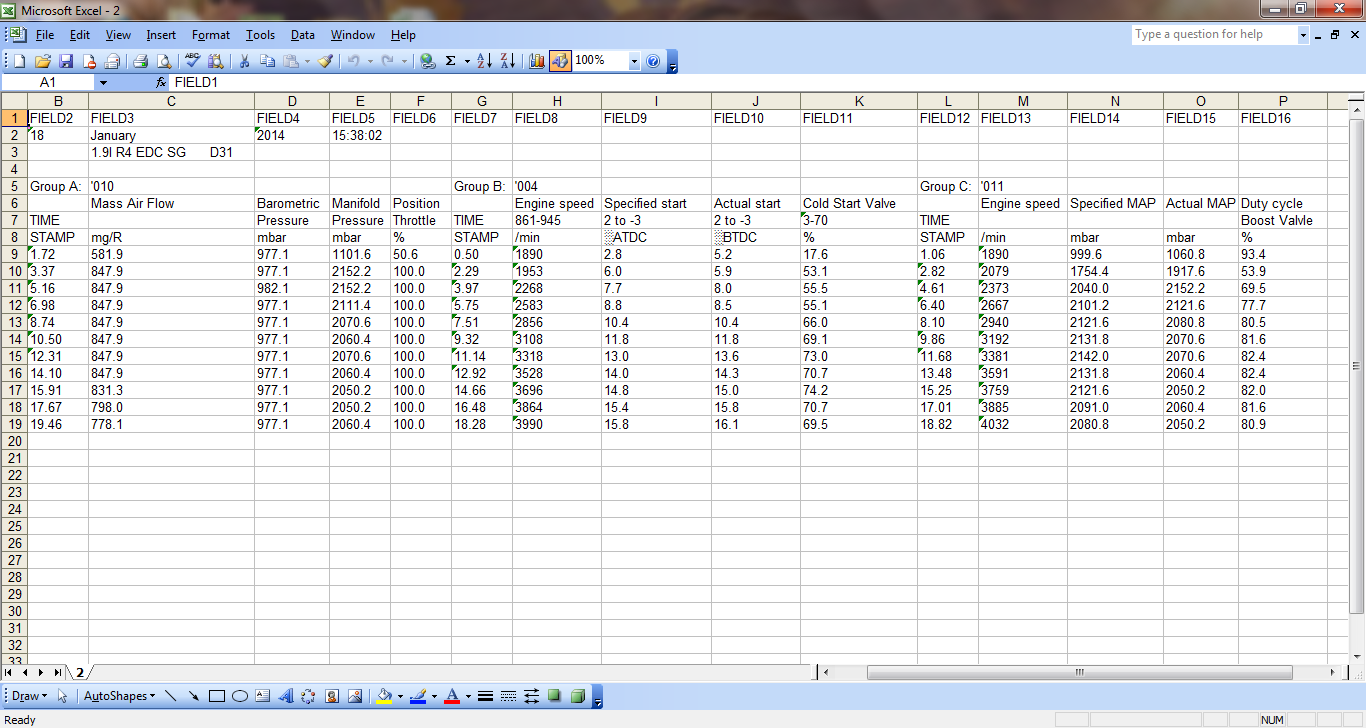The height and width of the screenshot is (728, 1366).
Task: Run the Spelling check tool
Action: tap(193, 61)
